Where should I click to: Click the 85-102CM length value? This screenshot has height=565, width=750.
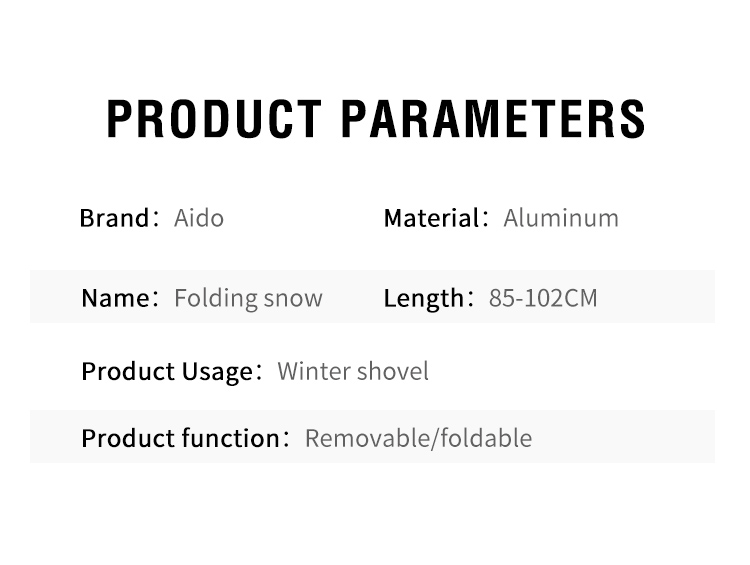coord(543,298)
